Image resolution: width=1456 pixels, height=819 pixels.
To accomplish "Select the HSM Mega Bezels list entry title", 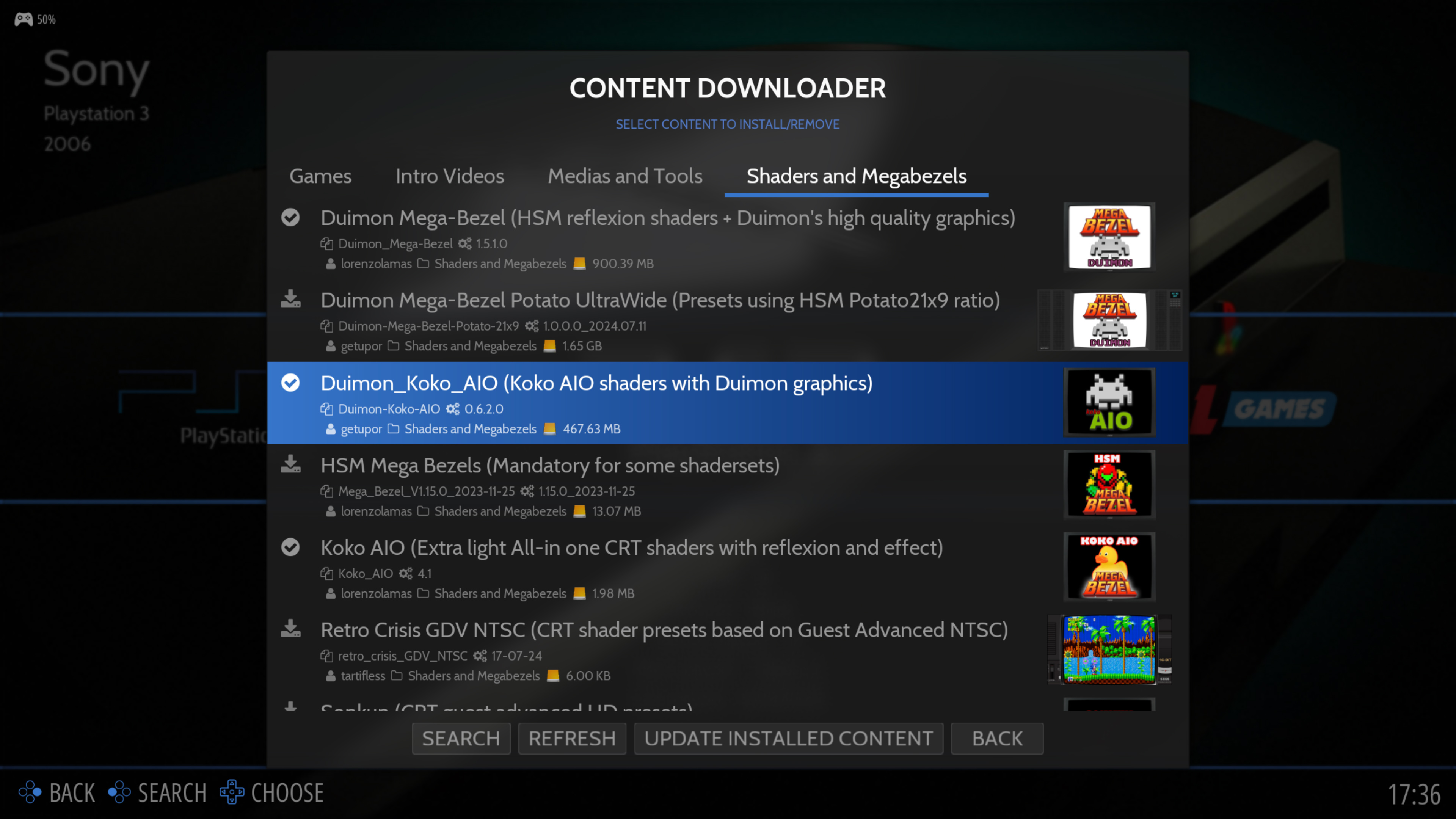I will point(549,465).
